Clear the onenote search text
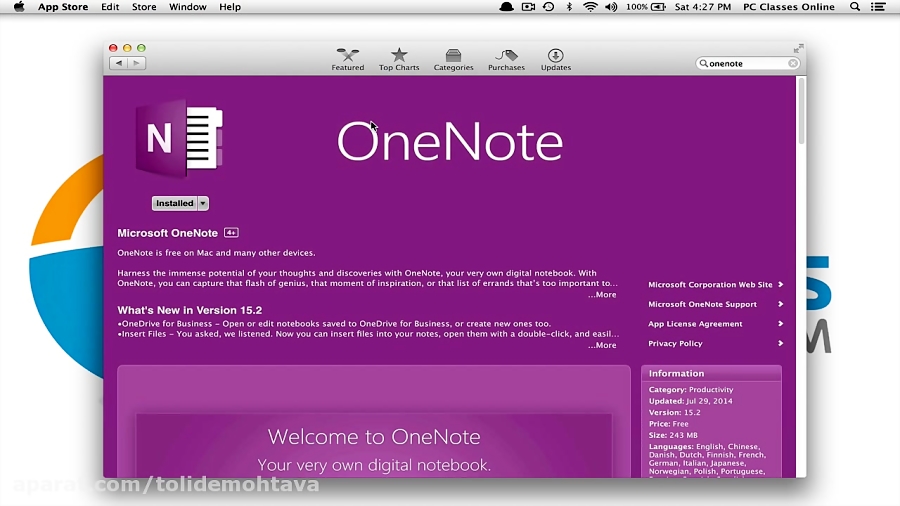Viewport: 900px width, 506px height. pyautogui.click(x=793, y=64)
